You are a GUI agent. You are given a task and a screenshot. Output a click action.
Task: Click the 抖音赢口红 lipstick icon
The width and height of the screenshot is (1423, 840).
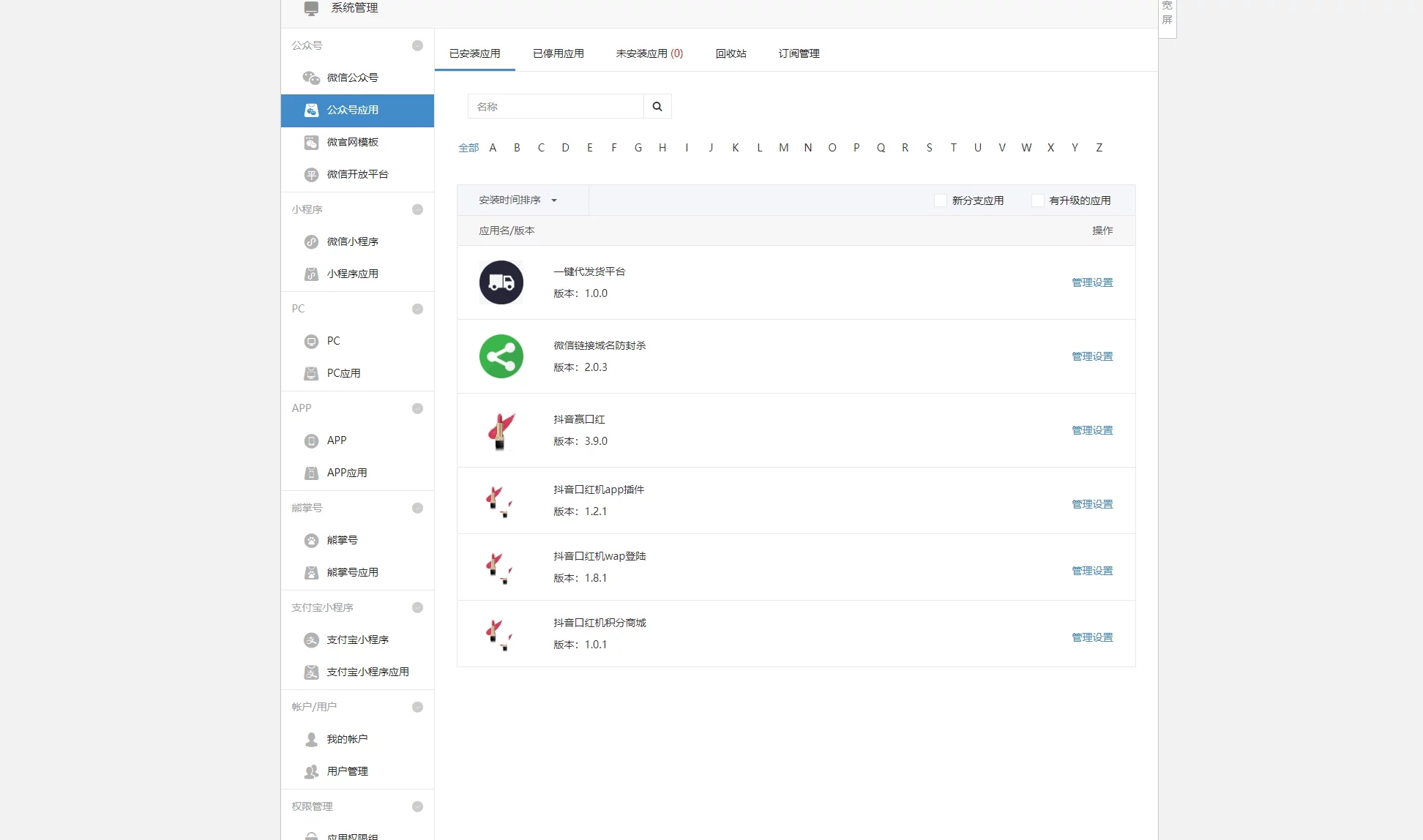(501, 430)
